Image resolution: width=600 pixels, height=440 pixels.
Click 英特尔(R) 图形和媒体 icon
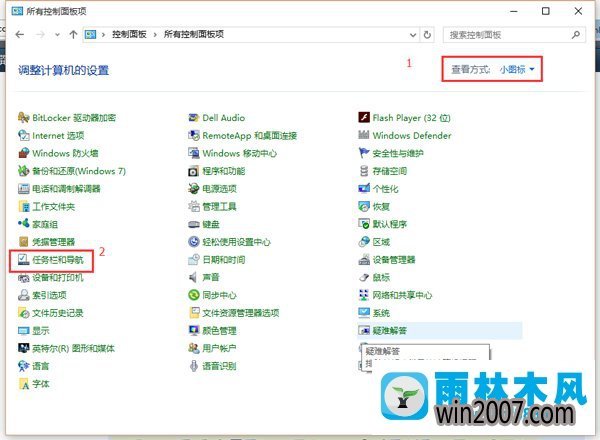tap(24, 348)
